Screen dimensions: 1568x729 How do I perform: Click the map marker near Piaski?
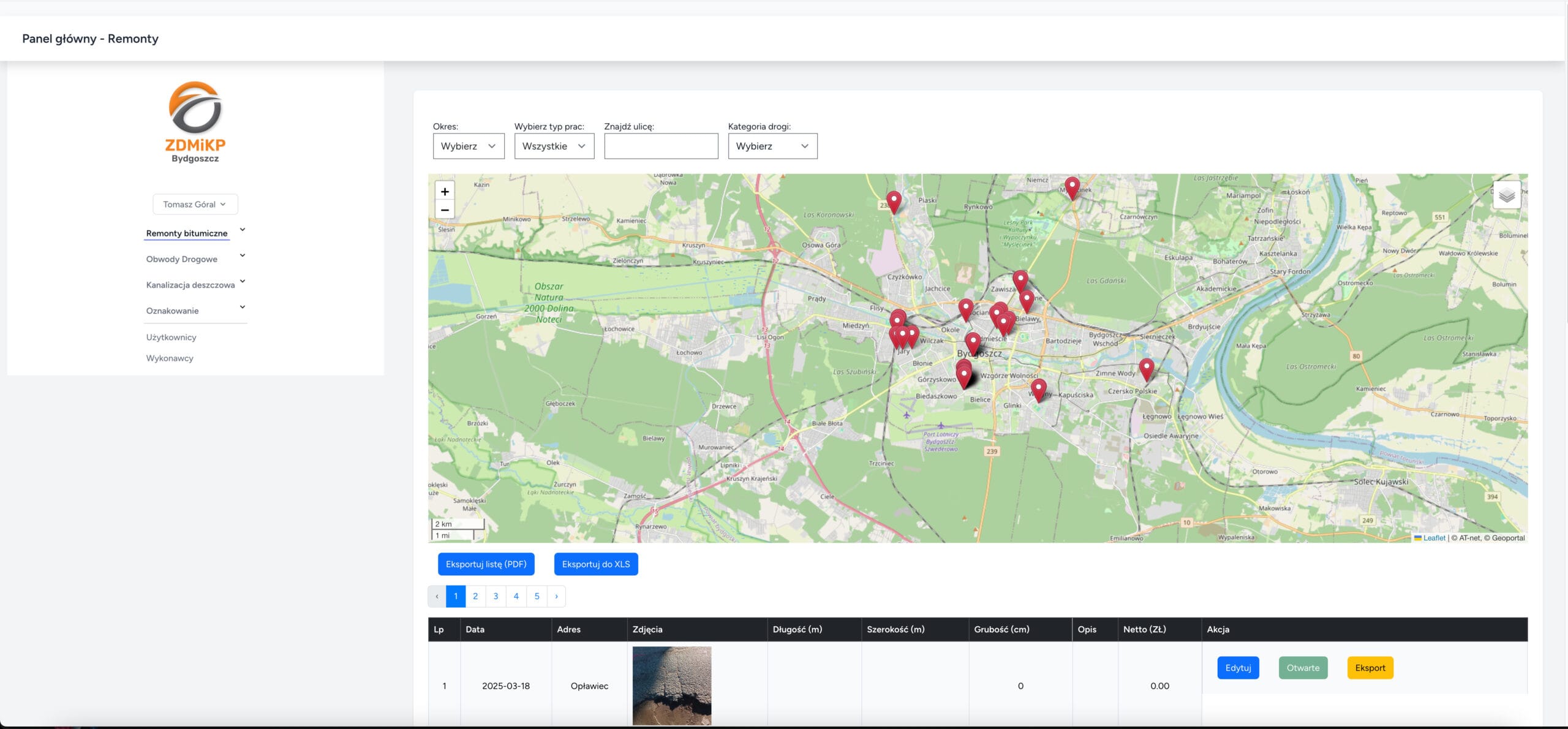(x=894, y=200)
